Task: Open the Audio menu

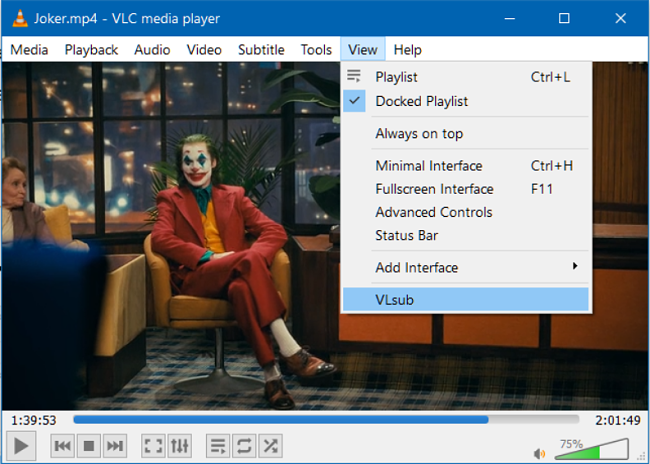Action: tap(152, 50)
